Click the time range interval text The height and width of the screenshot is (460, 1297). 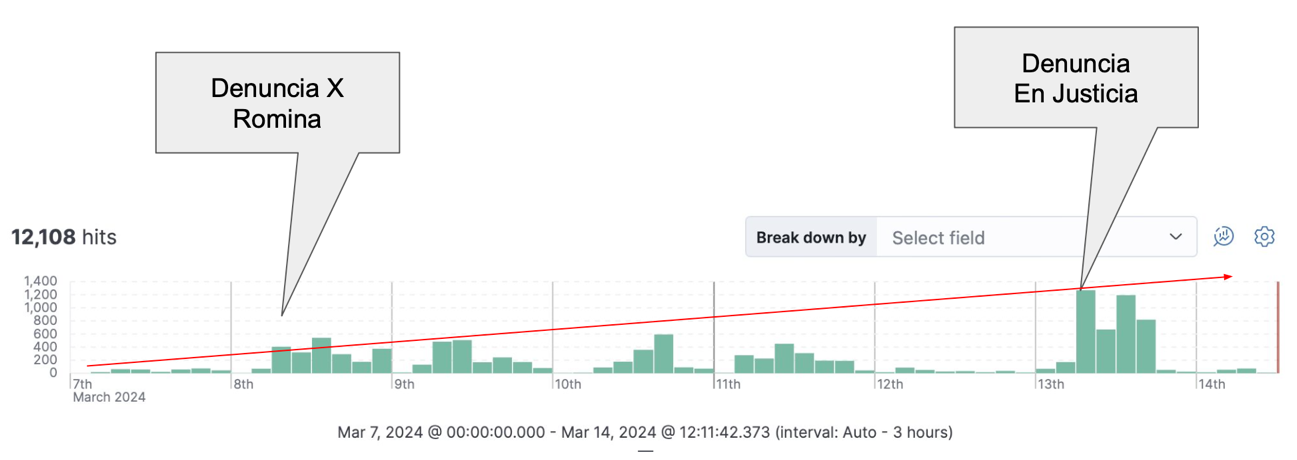tap(645, 433)
